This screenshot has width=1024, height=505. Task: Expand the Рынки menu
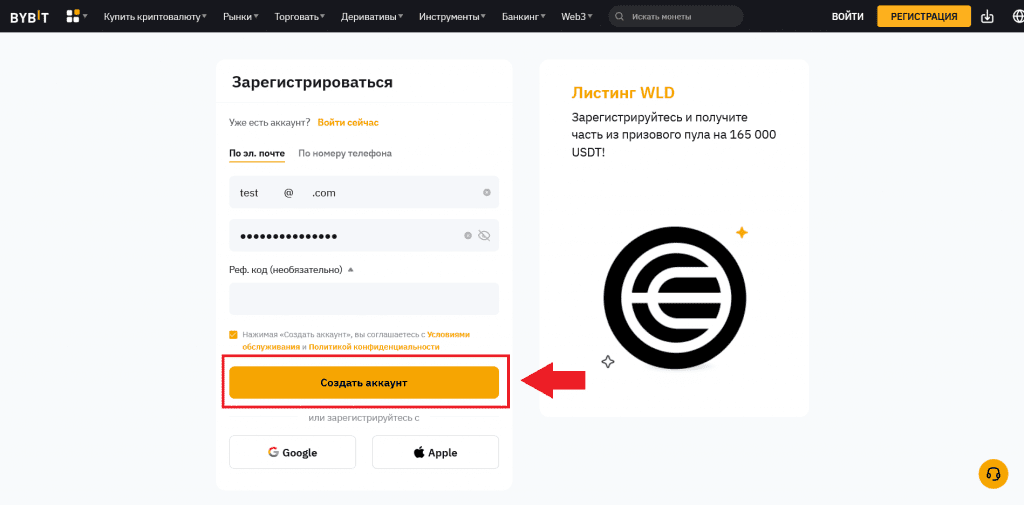pyautogui.click(x=240, y=16)
